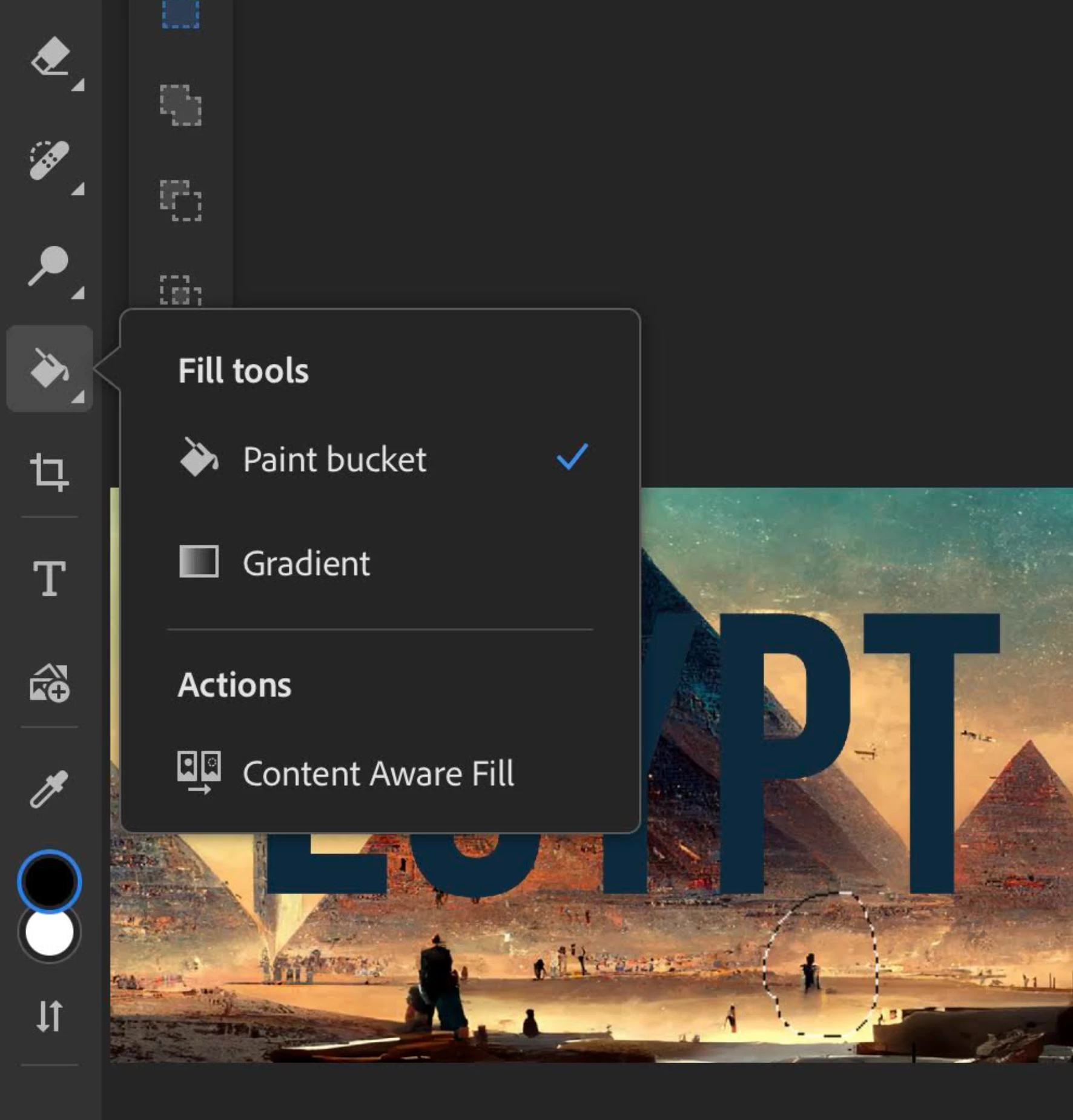Expand Fill tool flyout triangle
This screenshot has height=1120, width=1073.
[78, 397]
